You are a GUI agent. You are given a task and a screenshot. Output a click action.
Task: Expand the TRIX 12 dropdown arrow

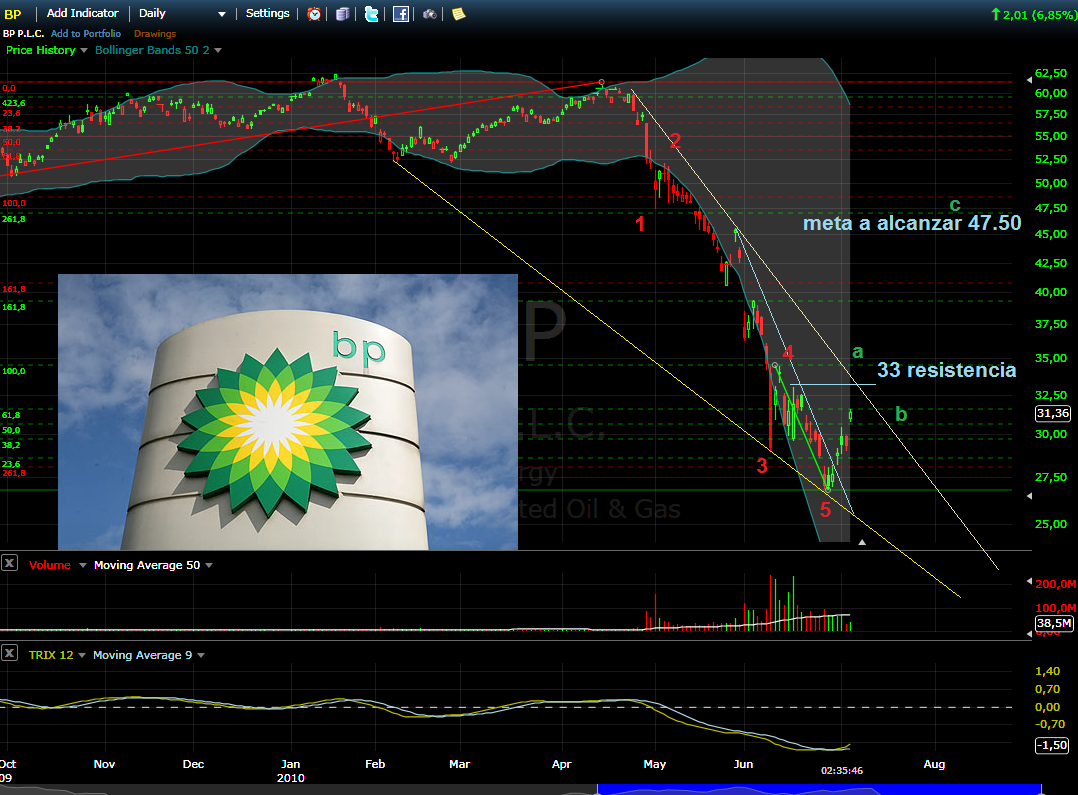click(x=82, y=655)
